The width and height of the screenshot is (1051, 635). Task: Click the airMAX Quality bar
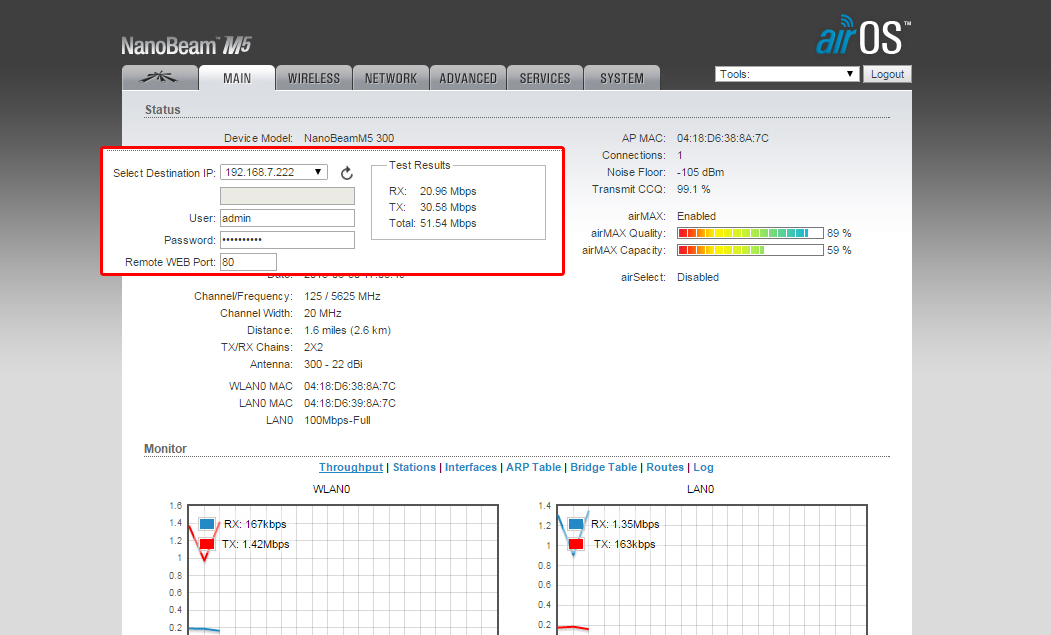point(750,233)
